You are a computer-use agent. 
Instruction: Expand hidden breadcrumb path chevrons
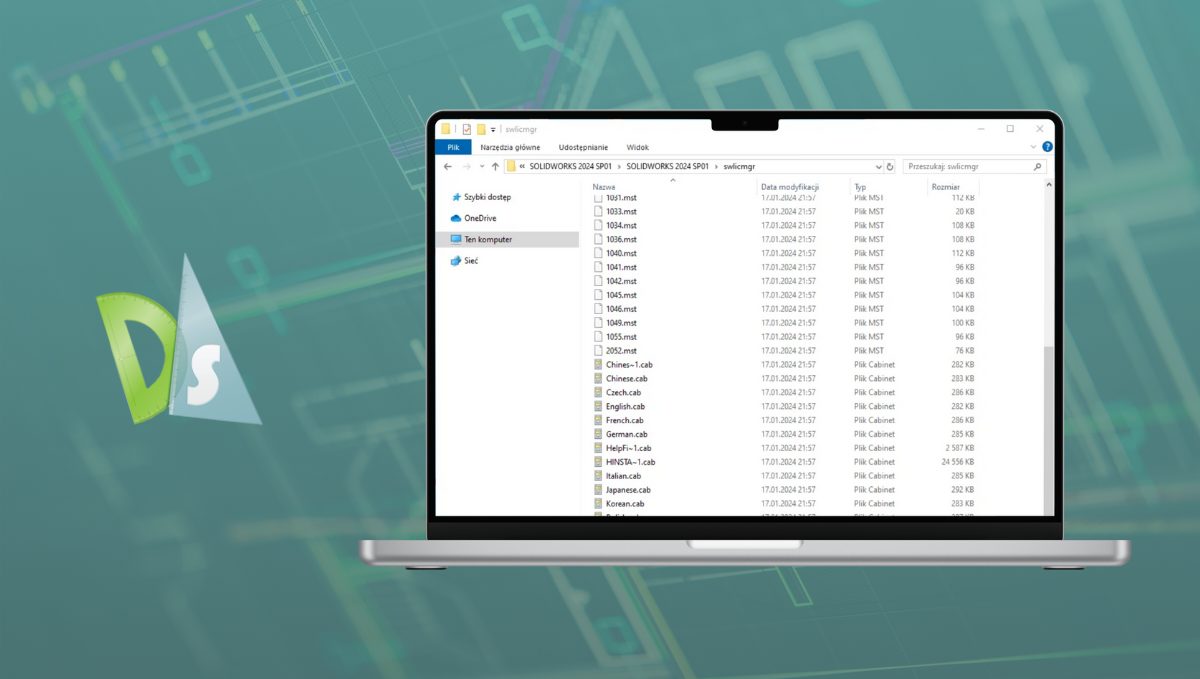click(x=523, y=167)
